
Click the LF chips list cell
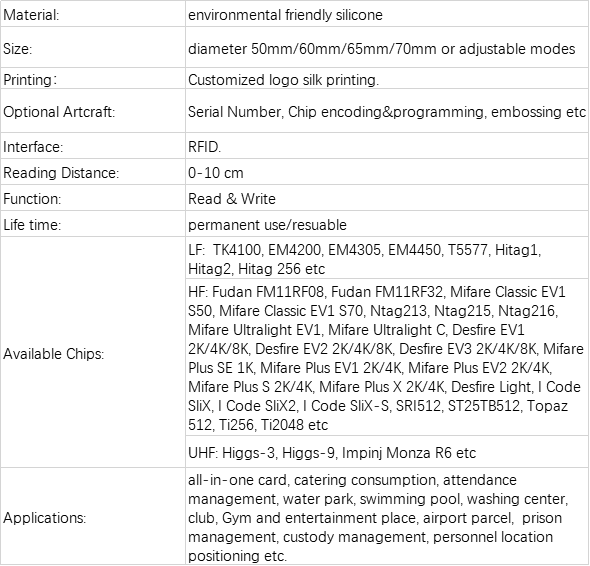[387, 258]
